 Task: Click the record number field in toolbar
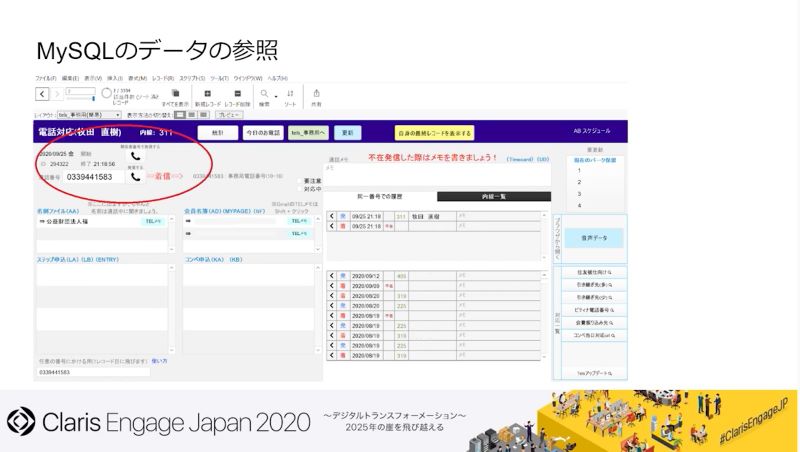click(x=81, y=91)
